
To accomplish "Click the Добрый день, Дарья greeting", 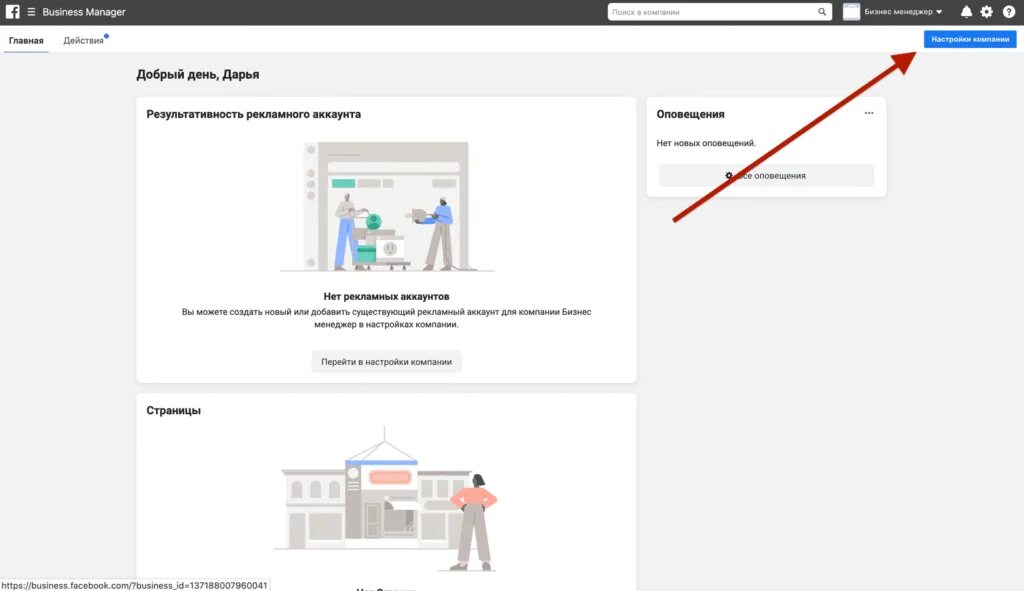I will [198, 74].
